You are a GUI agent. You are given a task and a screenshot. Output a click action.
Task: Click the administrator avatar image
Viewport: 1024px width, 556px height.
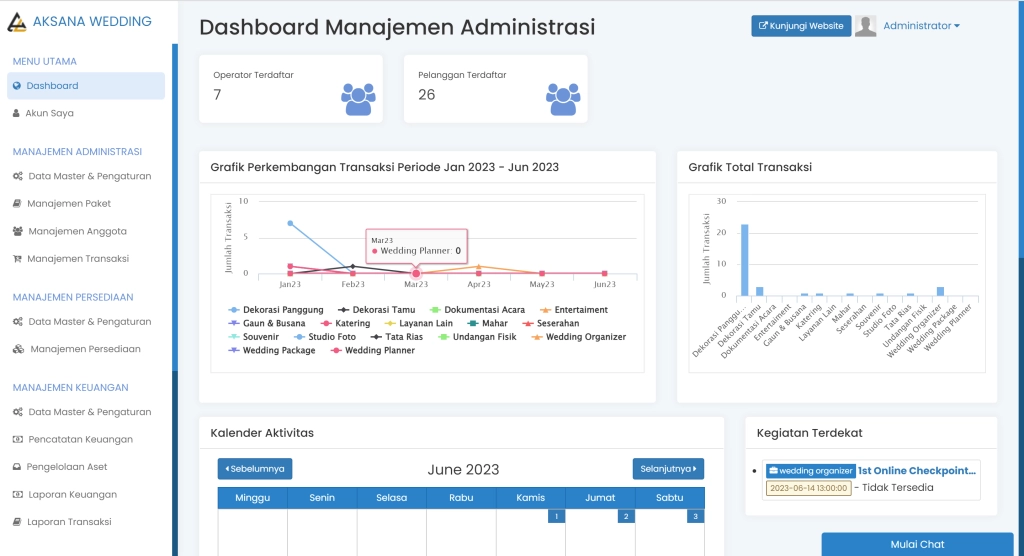866,26
